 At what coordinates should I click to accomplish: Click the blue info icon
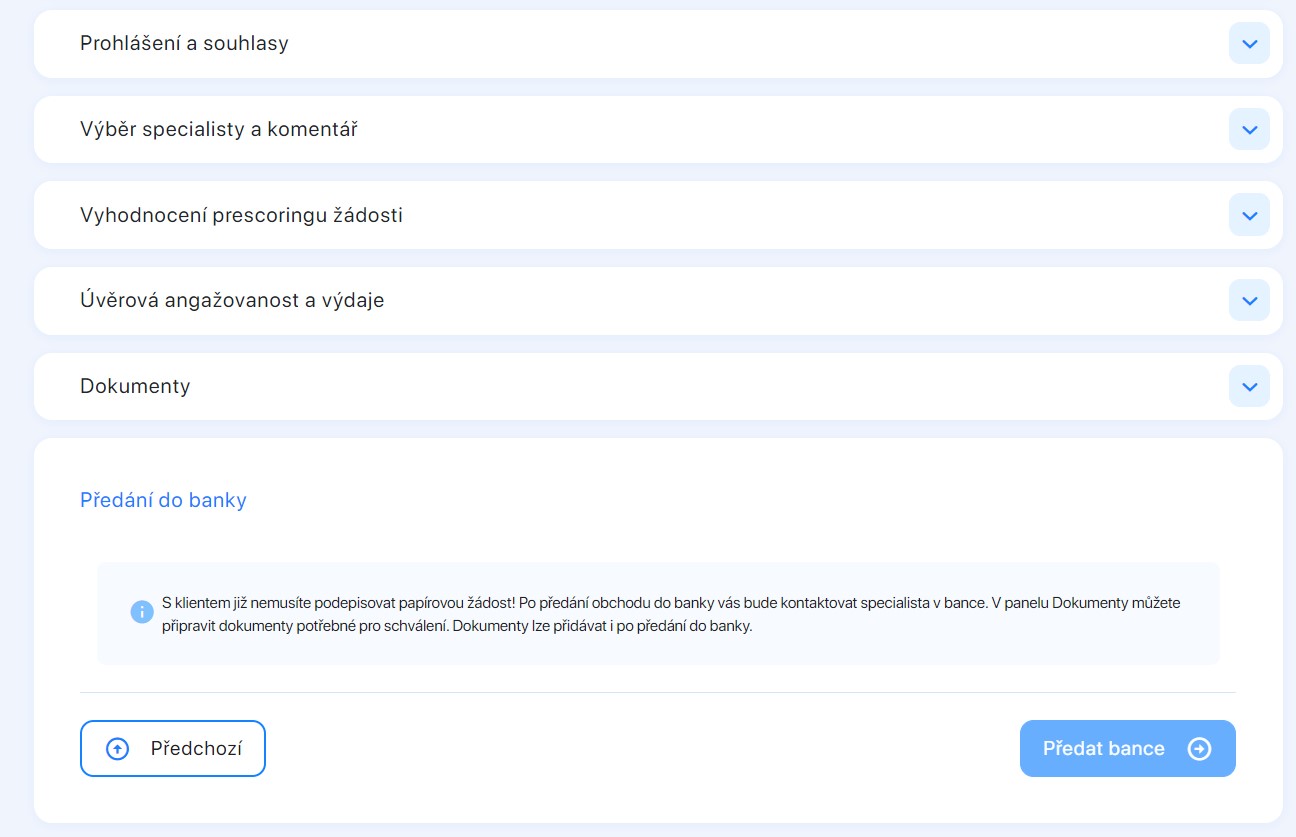(x=142, y=611)
